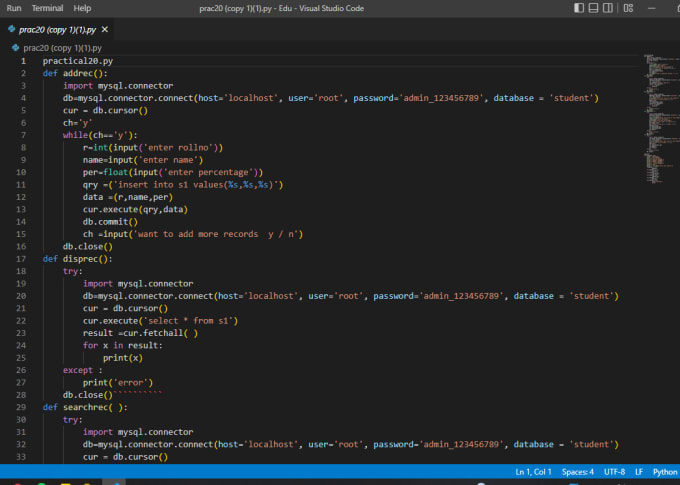Click line number 29 in the gutter
The image size is (680, 485).
pos(21,407)
